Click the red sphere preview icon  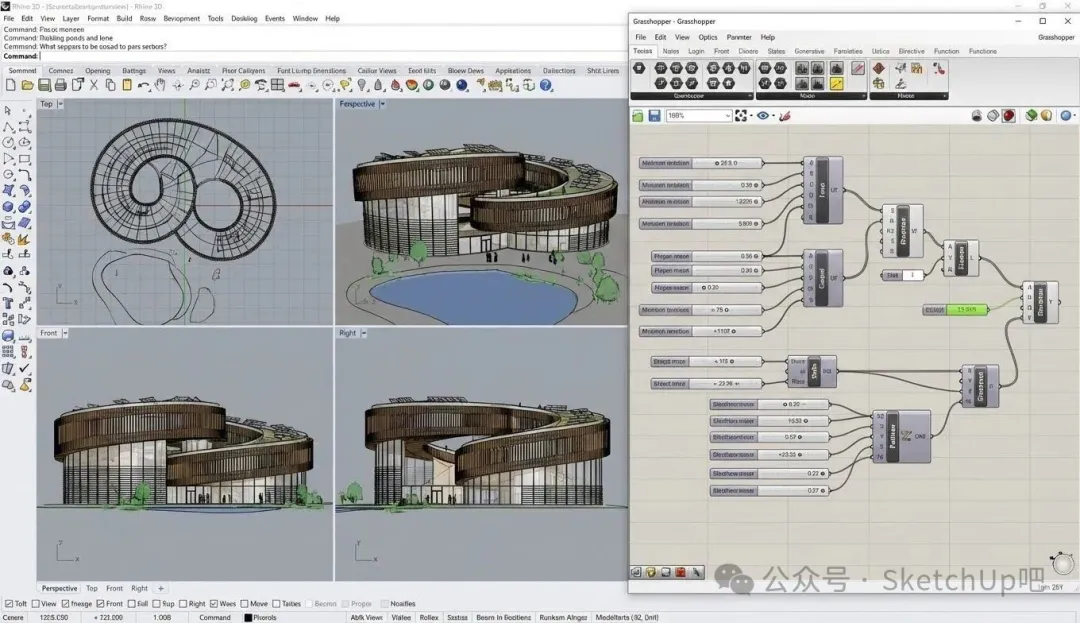click(x=1008, y=116)
